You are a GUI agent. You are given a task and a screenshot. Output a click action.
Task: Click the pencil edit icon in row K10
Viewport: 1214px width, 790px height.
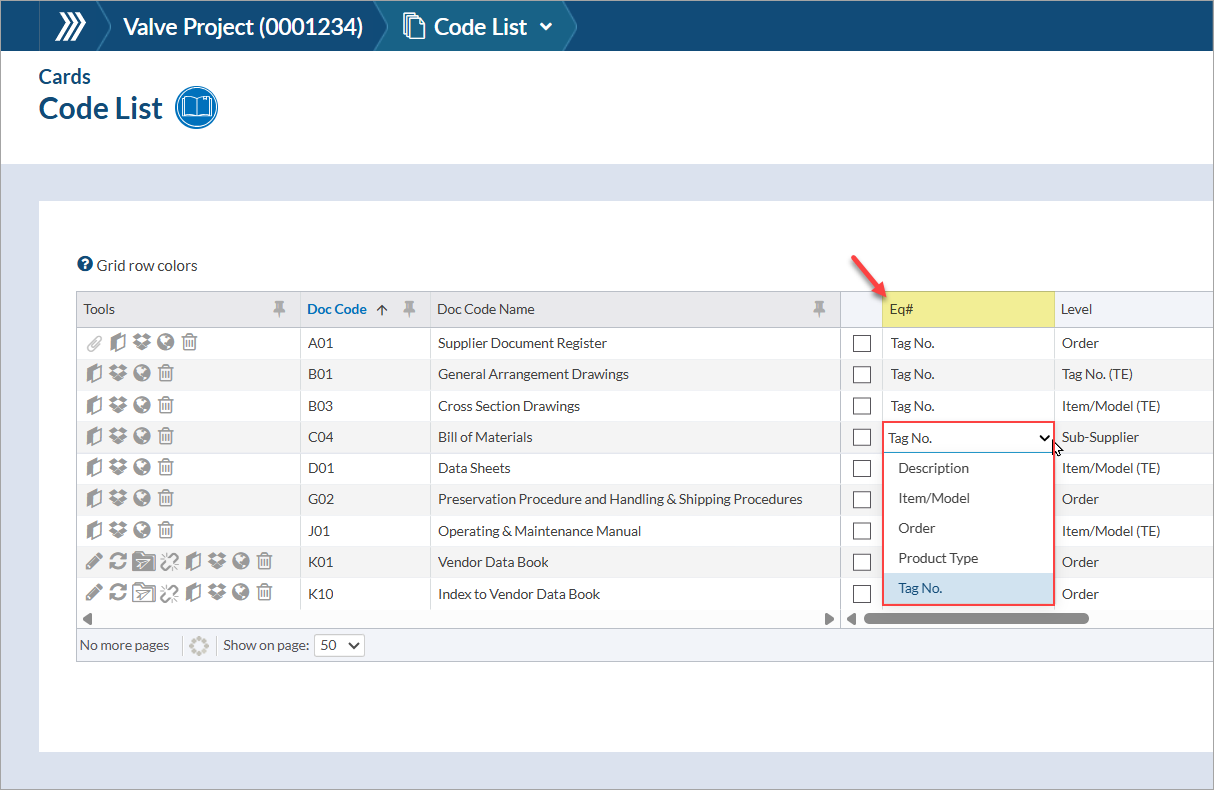pyautogui.click(x=94, y=593)
